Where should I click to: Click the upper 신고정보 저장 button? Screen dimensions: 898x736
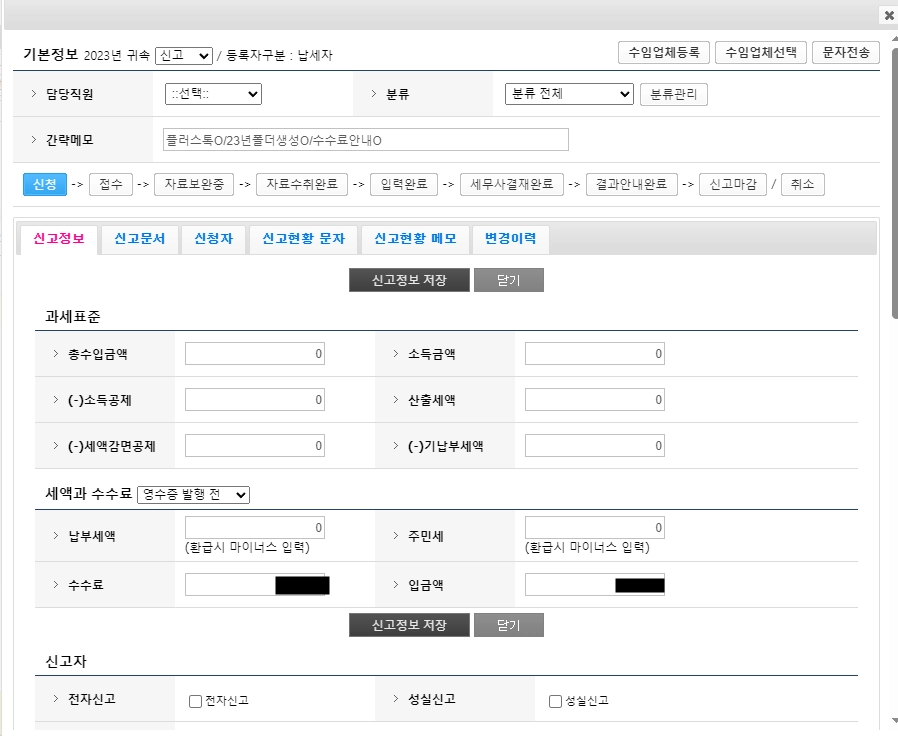(x=409, y=280)
